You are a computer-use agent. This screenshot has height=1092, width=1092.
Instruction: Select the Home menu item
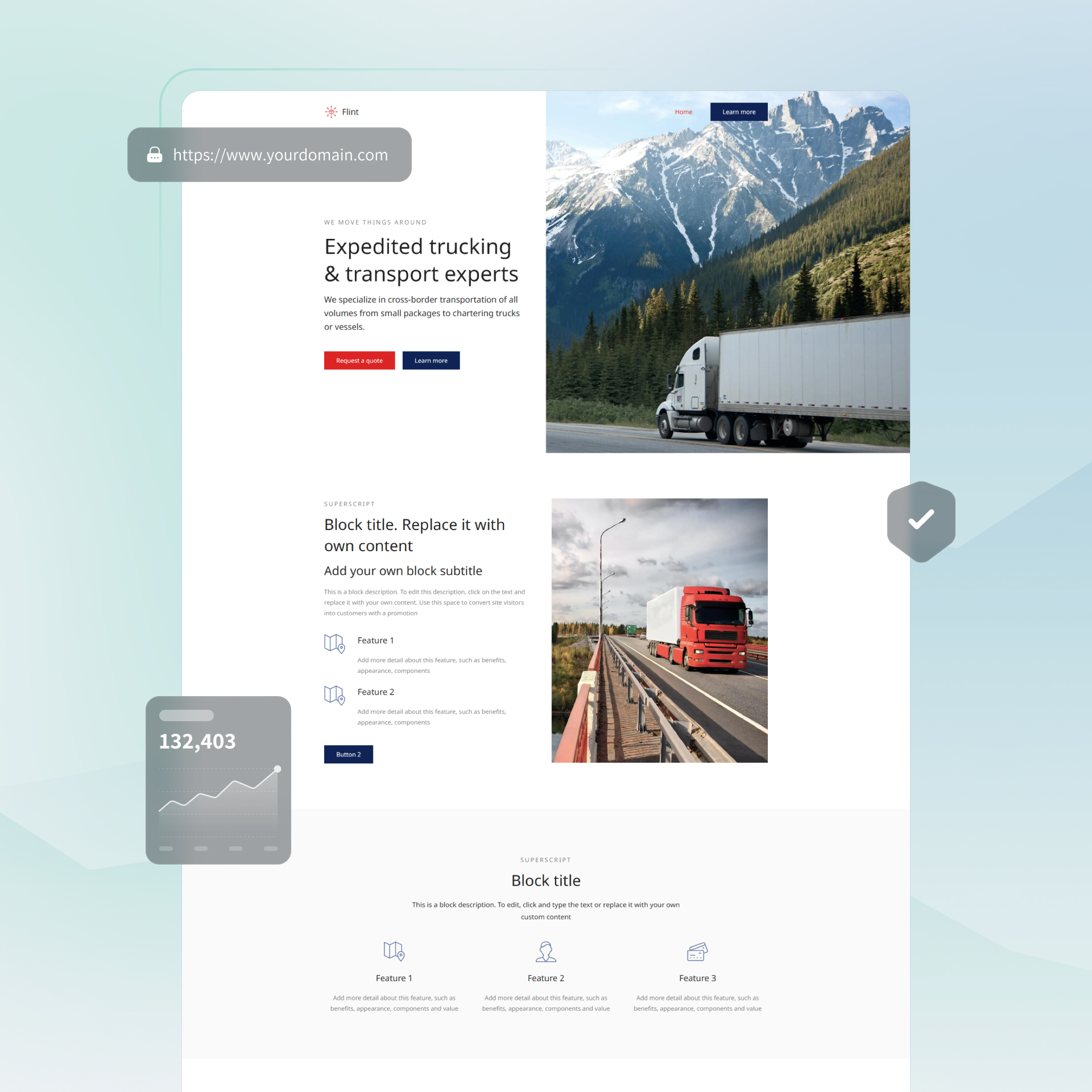click(x=684, y=112)
